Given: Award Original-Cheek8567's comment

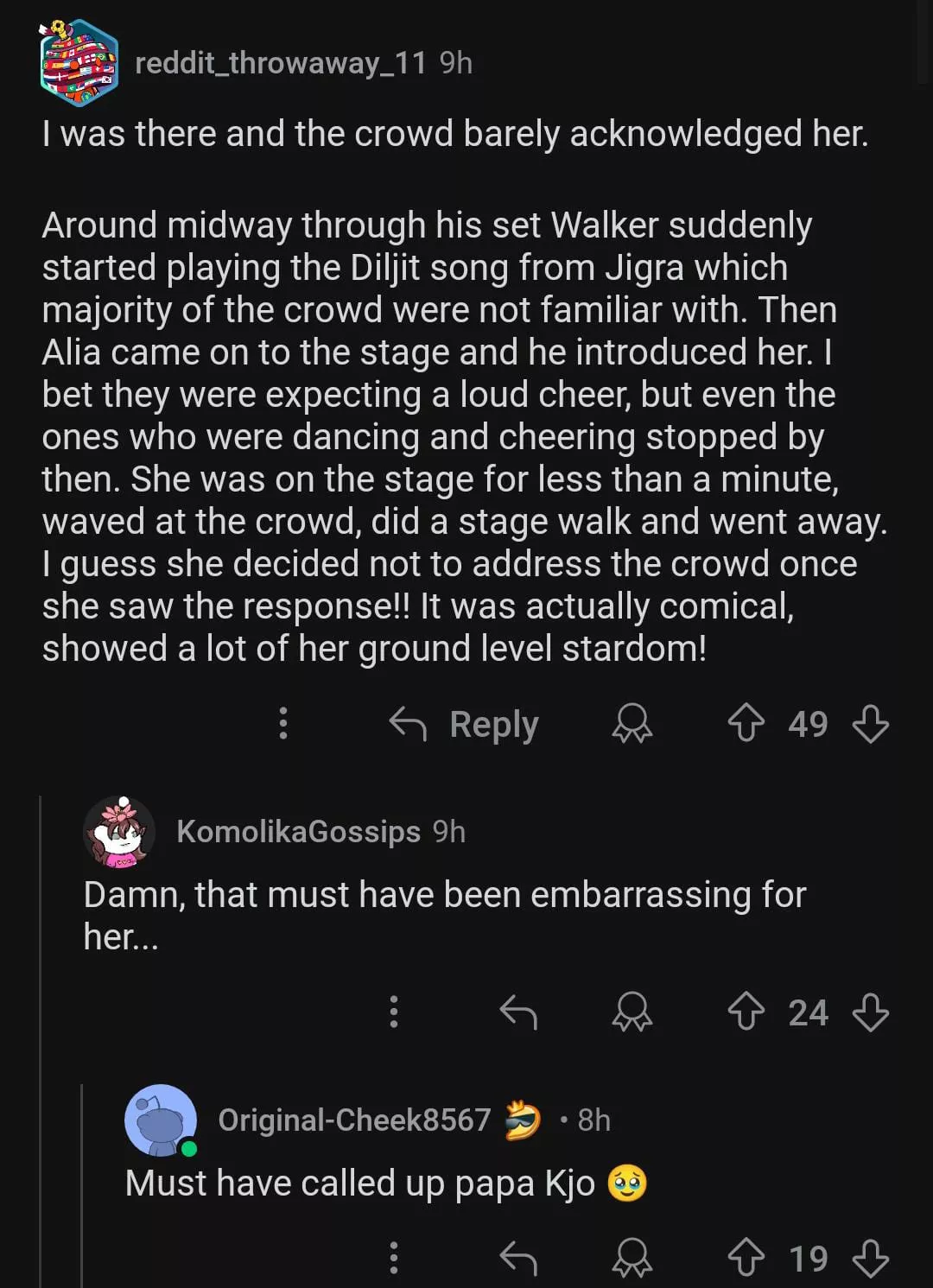Looking at the screenshot, I should tap(632, 1258).
